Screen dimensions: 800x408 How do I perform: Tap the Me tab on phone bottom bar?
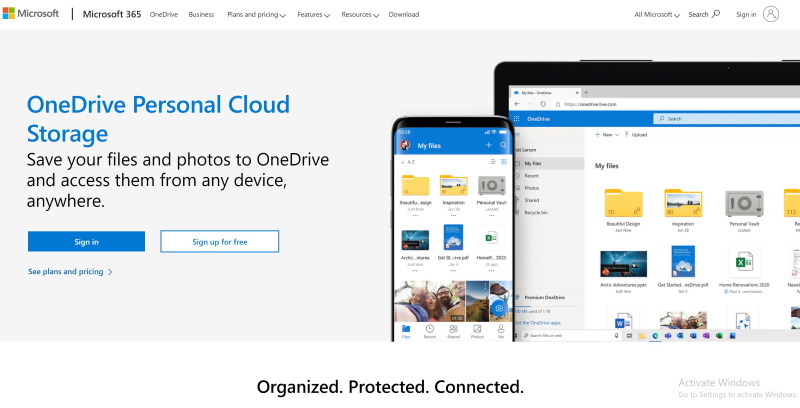[501, 332]
